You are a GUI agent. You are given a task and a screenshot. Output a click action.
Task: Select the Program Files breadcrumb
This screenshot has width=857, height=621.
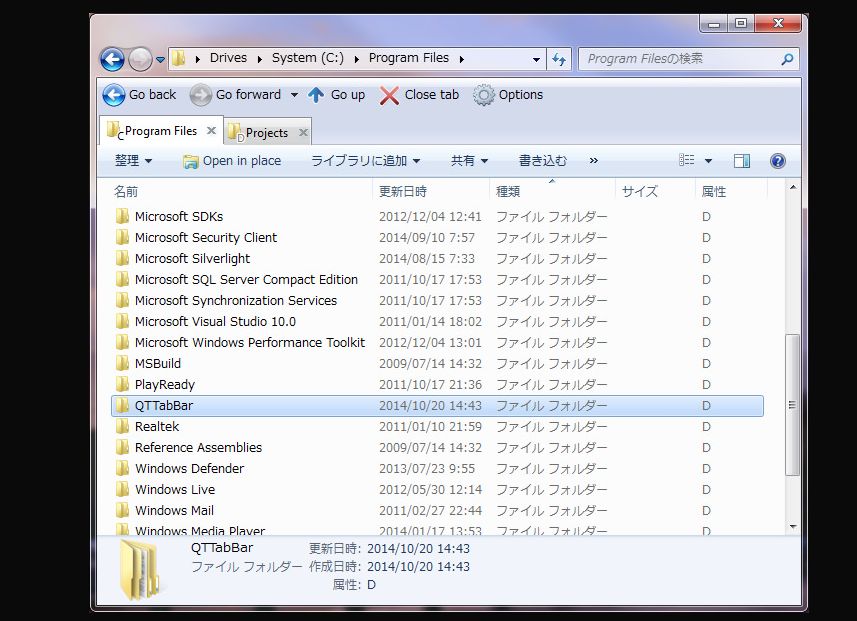408,58
